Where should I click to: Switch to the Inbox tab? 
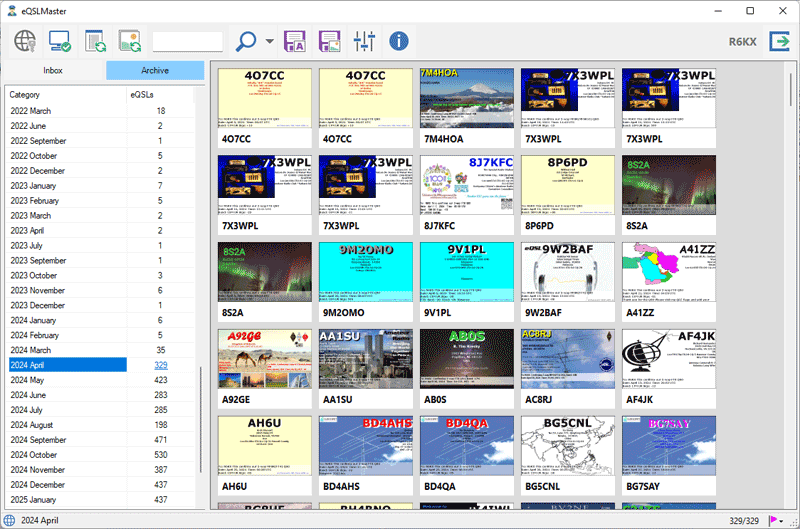pyautogui.click(x=53, y=71)
